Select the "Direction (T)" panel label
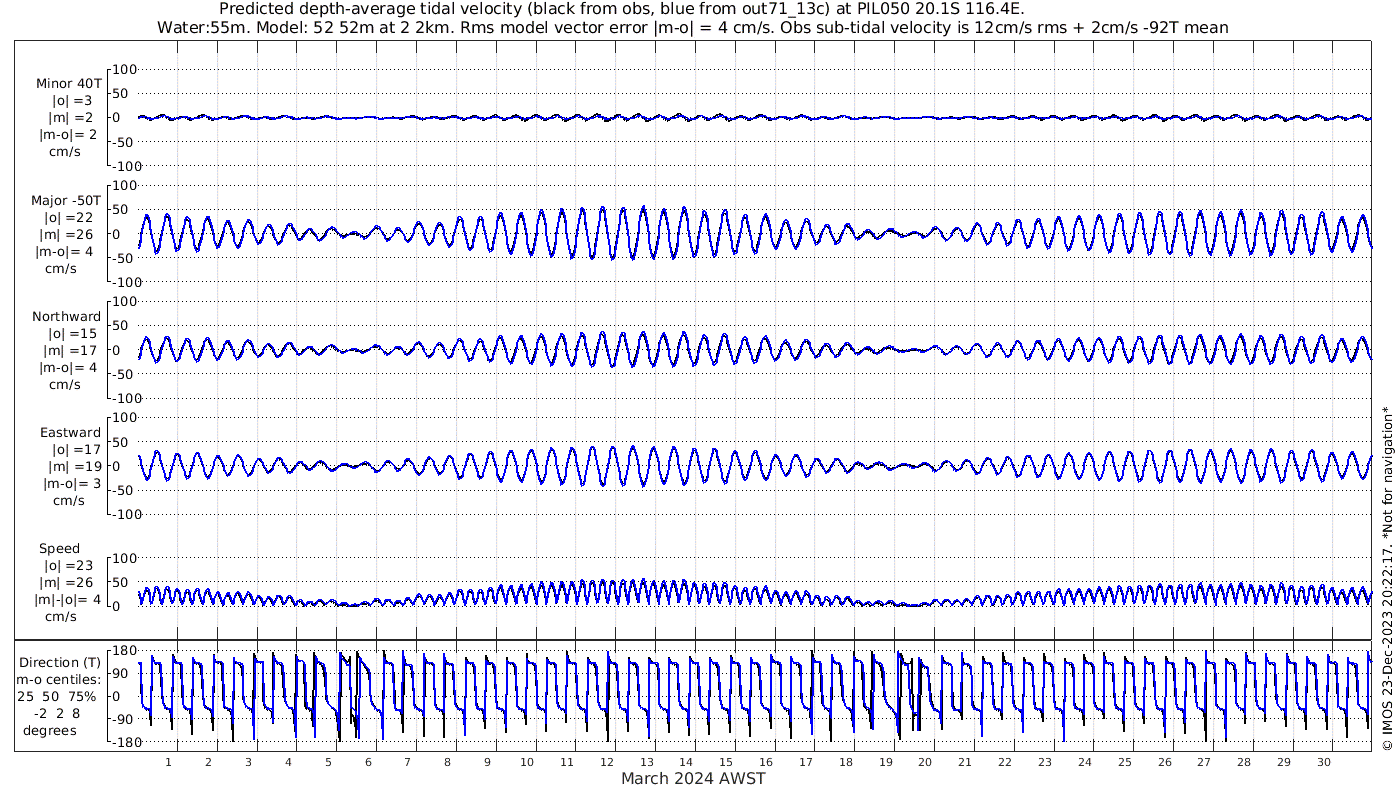Image resolution: width=1400 pixels, height=800 pixels. click(60, 662)
